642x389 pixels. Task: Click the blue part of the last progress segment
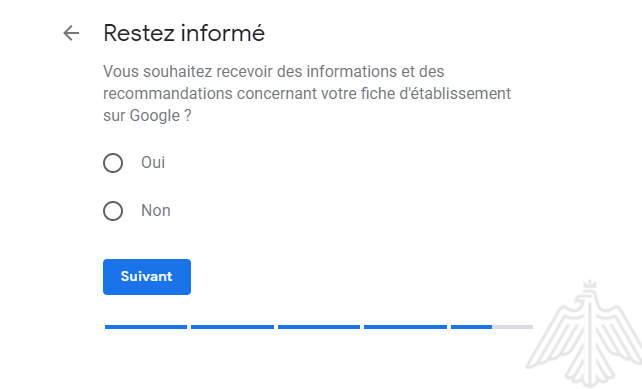pos(471,327)
